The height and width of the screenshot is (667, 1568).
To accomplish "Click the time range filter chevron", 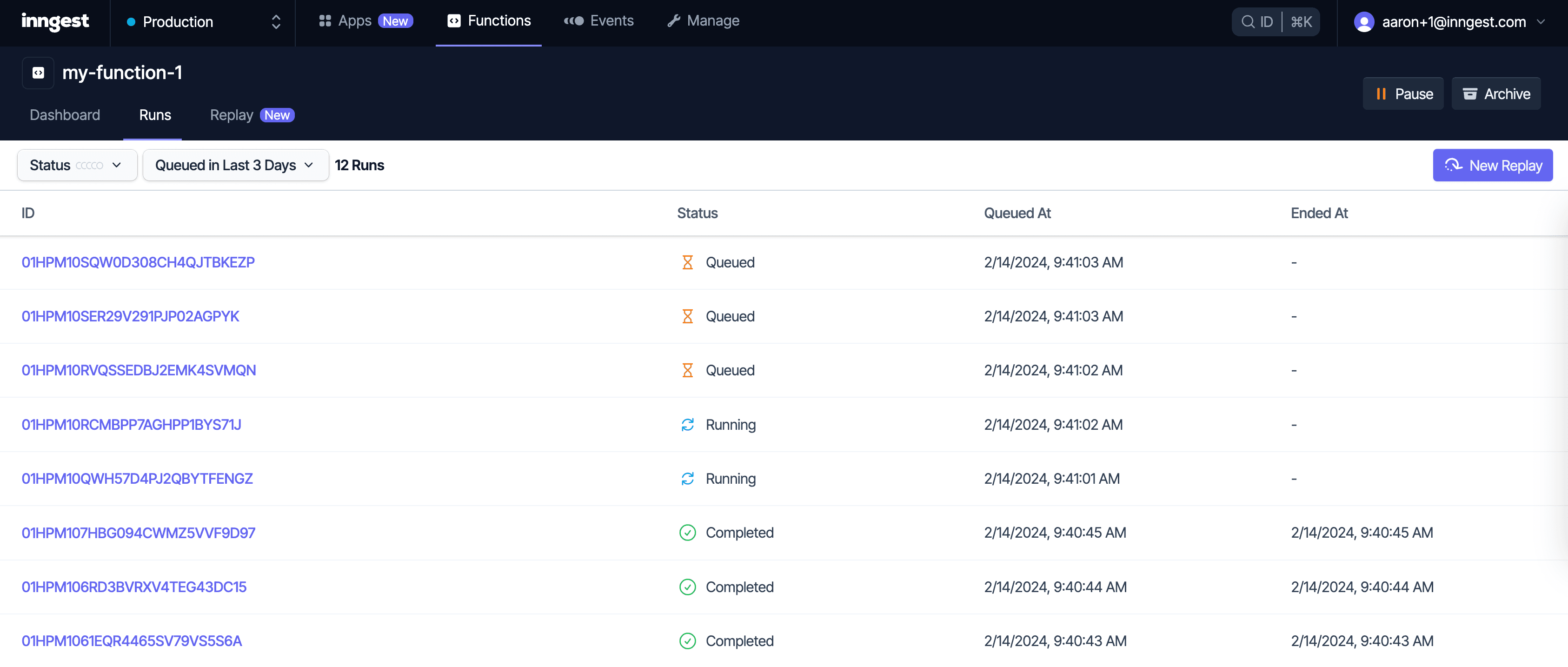I will coord(309,165).
